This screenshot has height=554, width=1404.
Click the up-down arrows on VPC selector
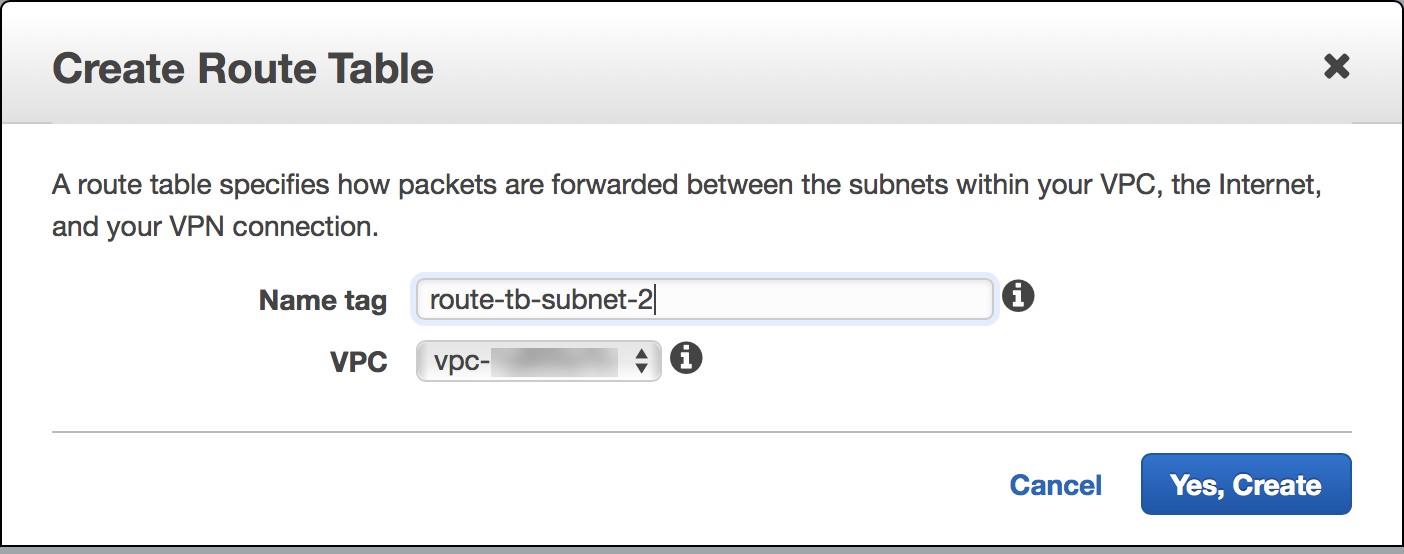tap(642, 361)
